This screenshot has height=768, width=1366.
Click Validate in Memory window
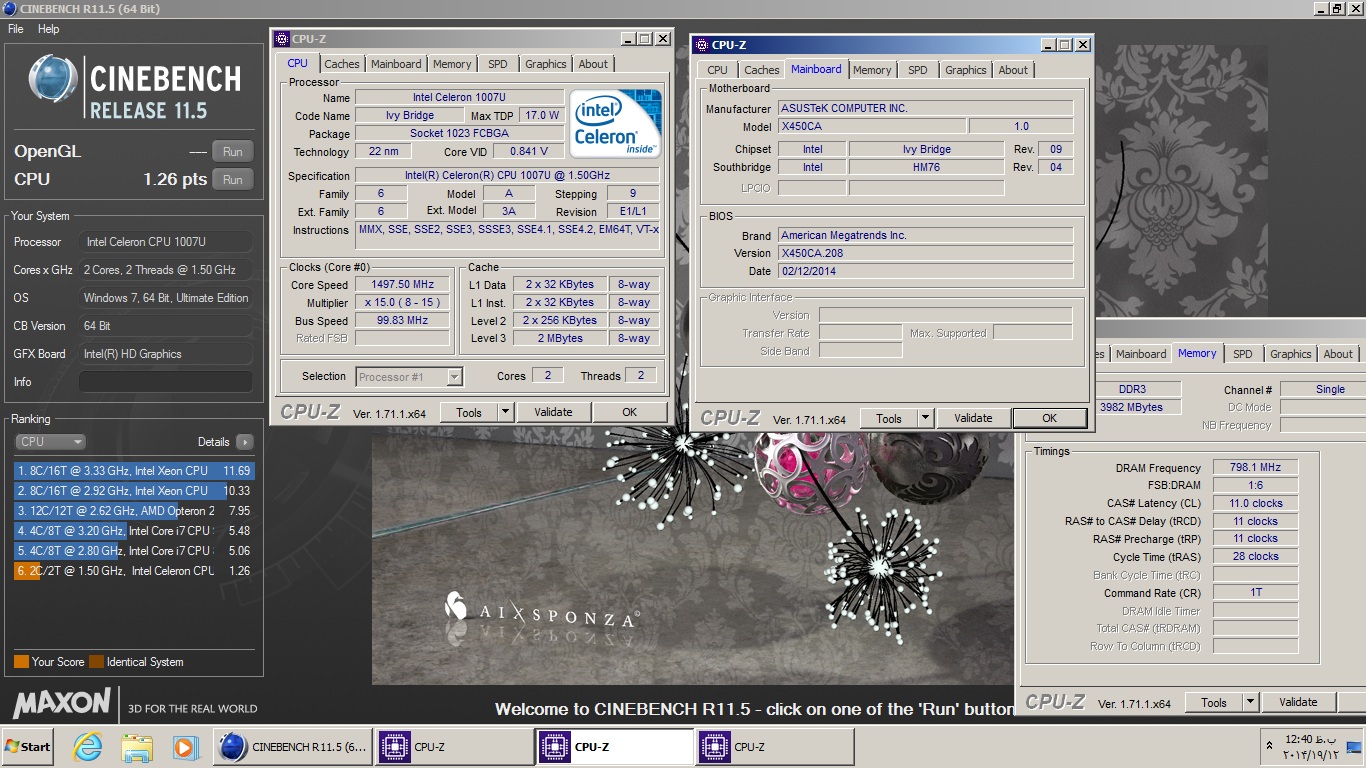coord(1298,702)
